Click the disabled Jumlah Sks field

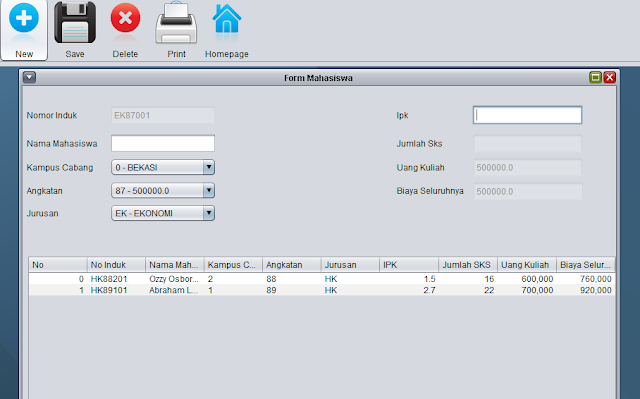click(x=527, y=144)
